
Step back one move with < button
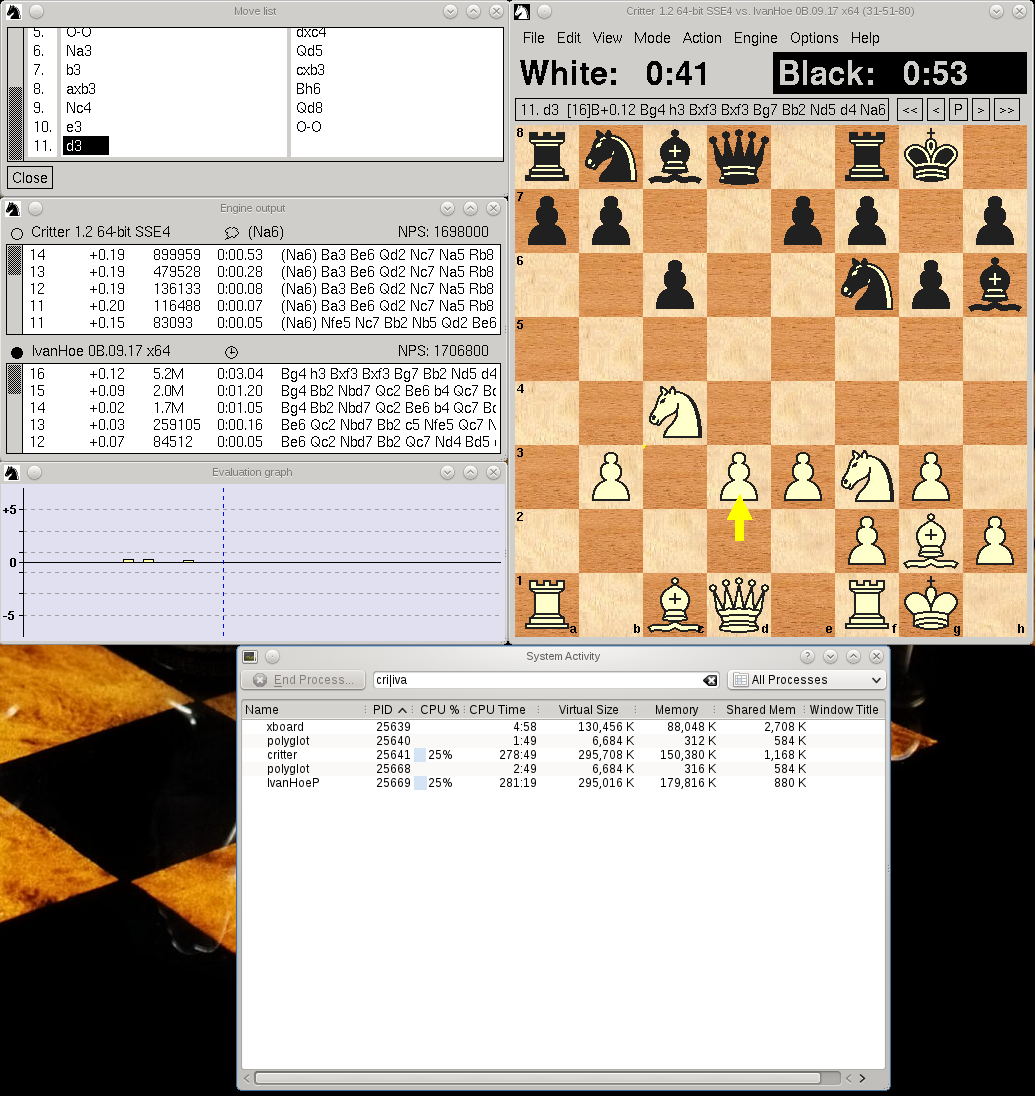[936, 110]
